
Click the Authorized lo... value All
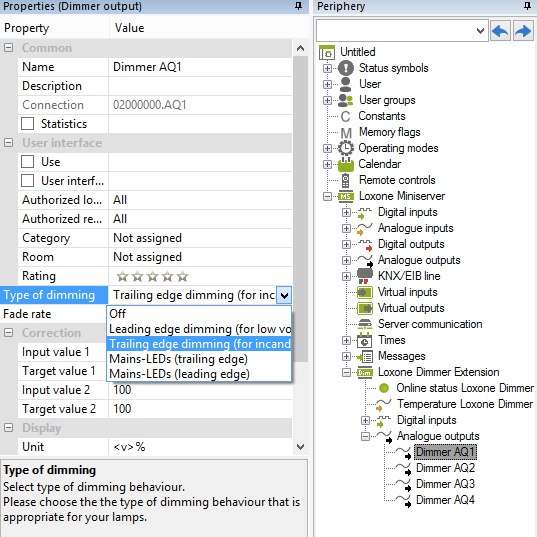[200, 200]
